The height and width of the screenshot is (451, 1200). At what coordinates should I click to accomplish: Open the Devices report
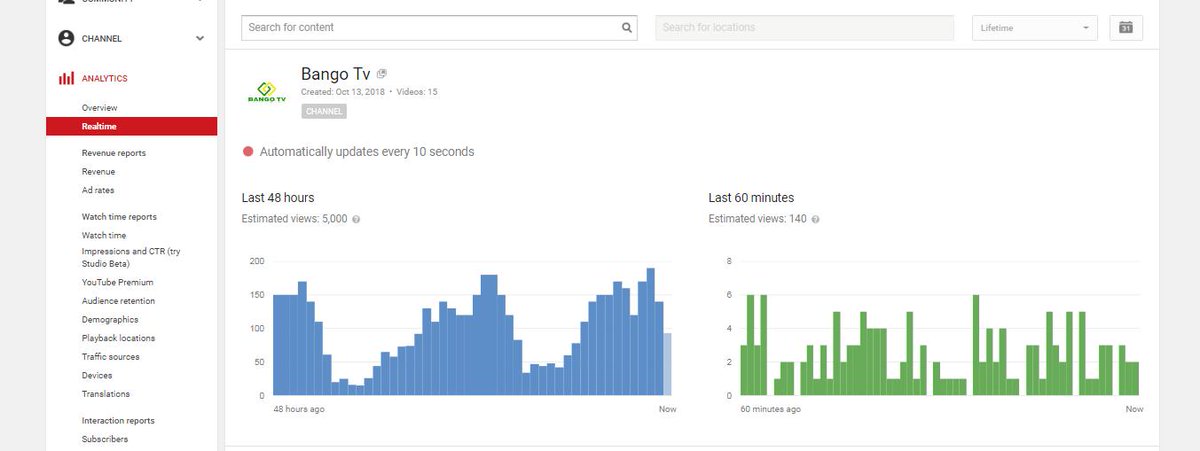[x=97, y=375]
